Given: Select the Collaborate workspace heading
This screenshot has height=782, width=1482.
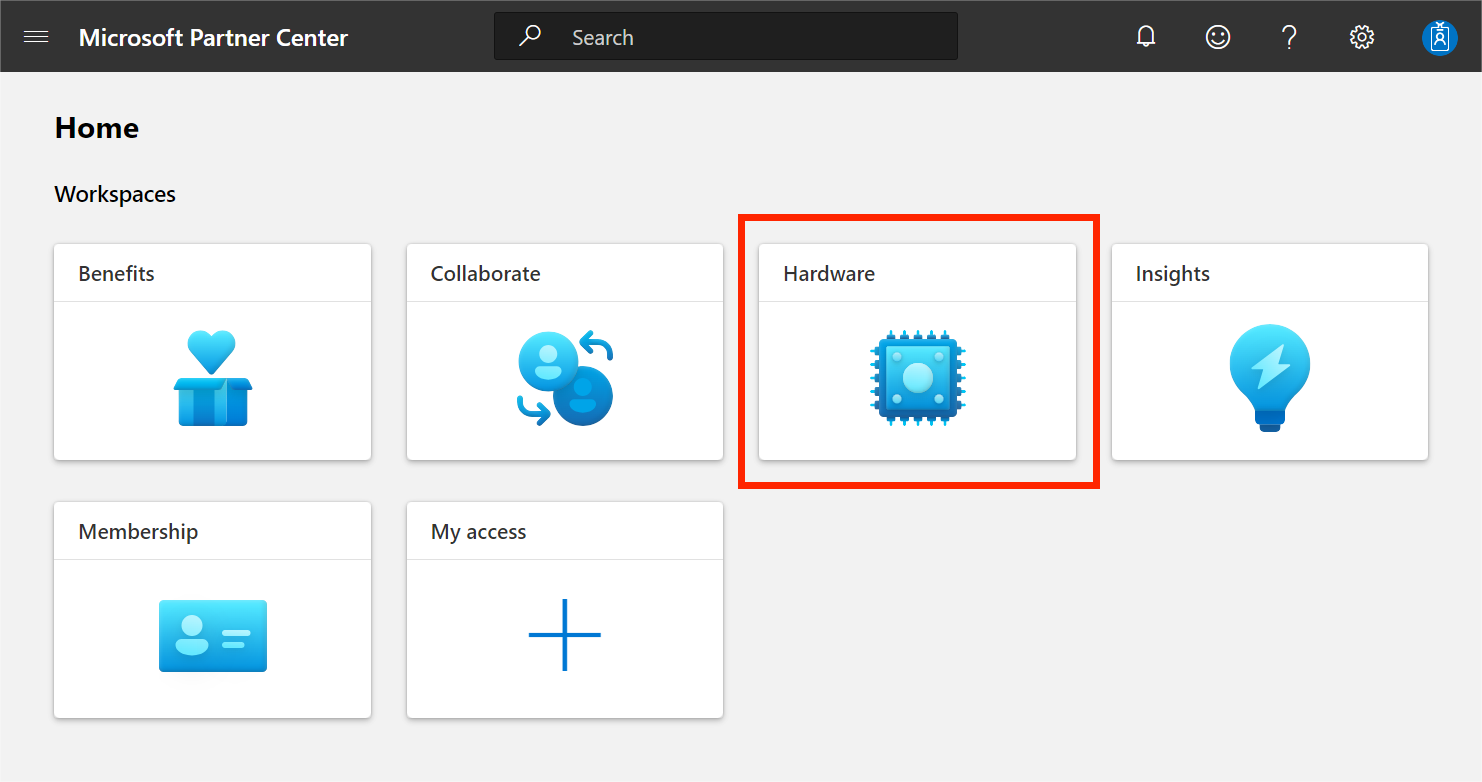Looking at the screenshot, I should coord(485,274).
